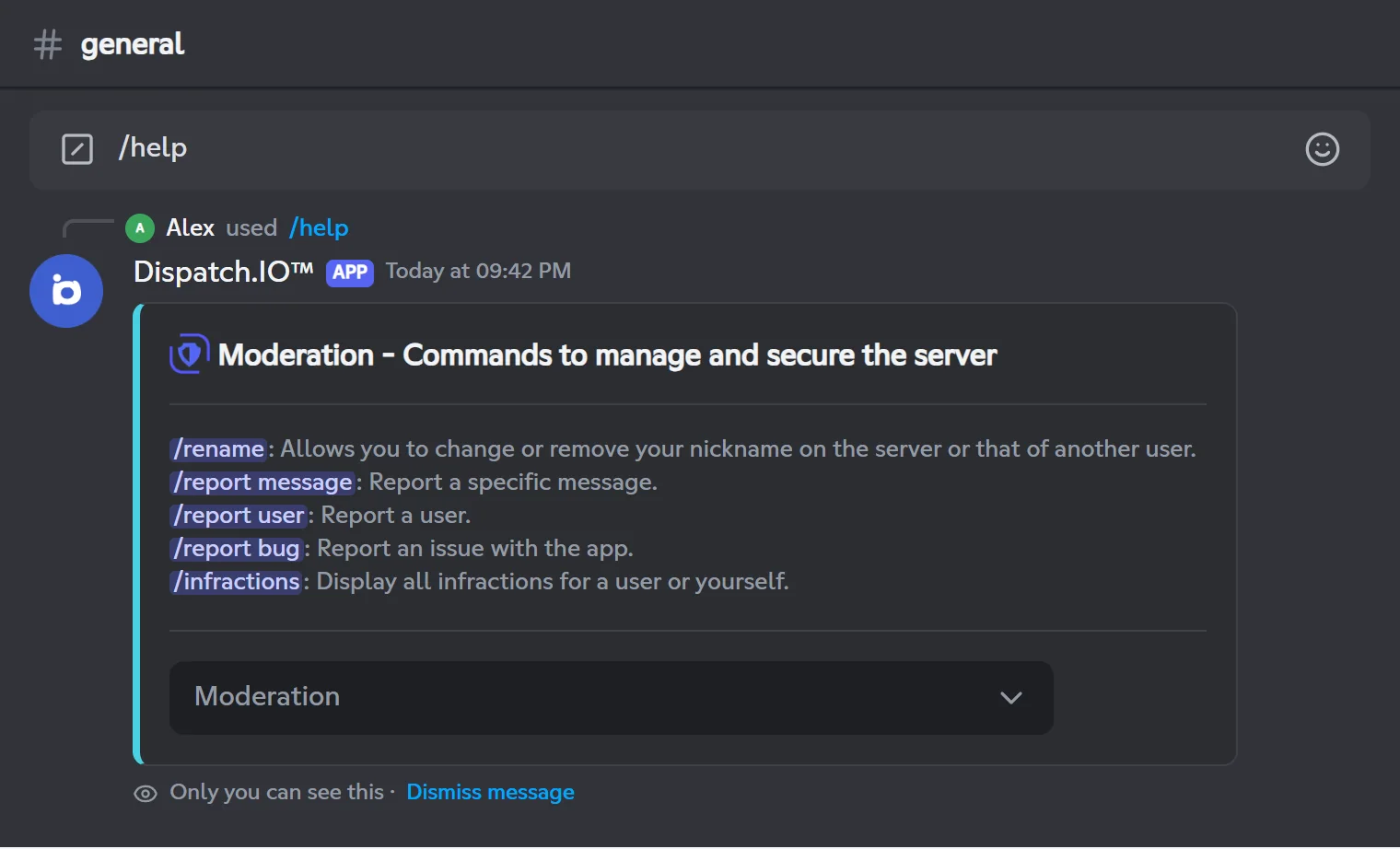Open the /infractions command mention
This screenshot has height=849, width=1400.
[x=237, y=581]
